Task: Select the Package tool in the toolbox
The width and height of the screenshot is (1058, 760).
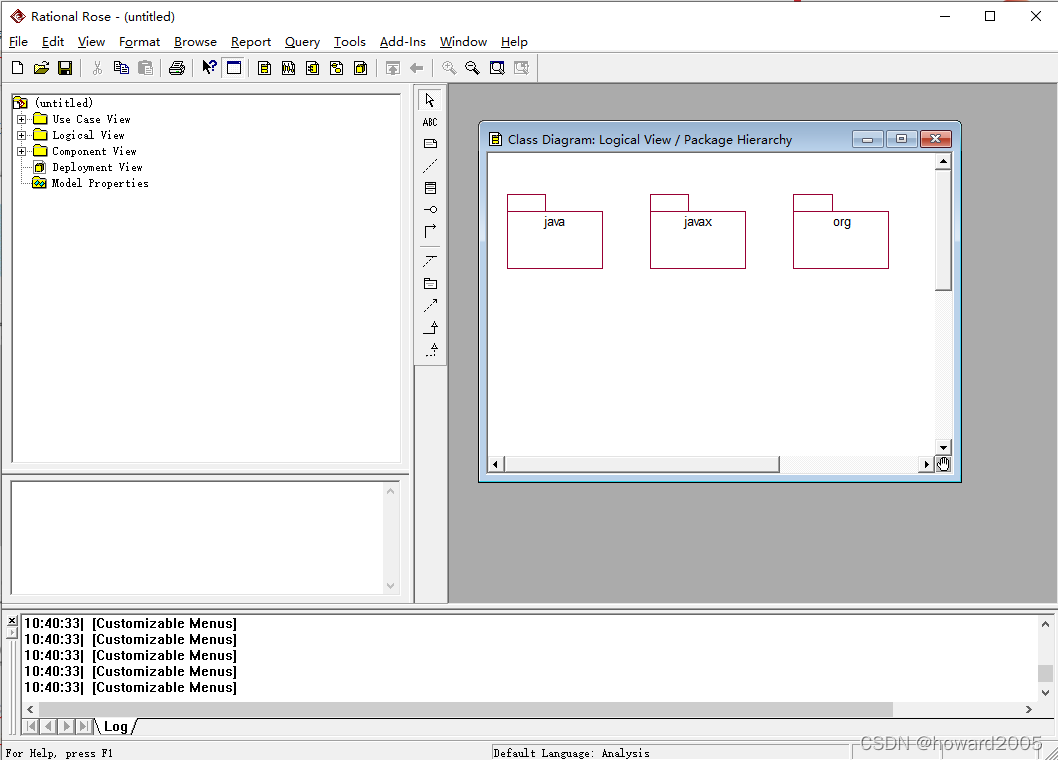Action: point(430,283)
